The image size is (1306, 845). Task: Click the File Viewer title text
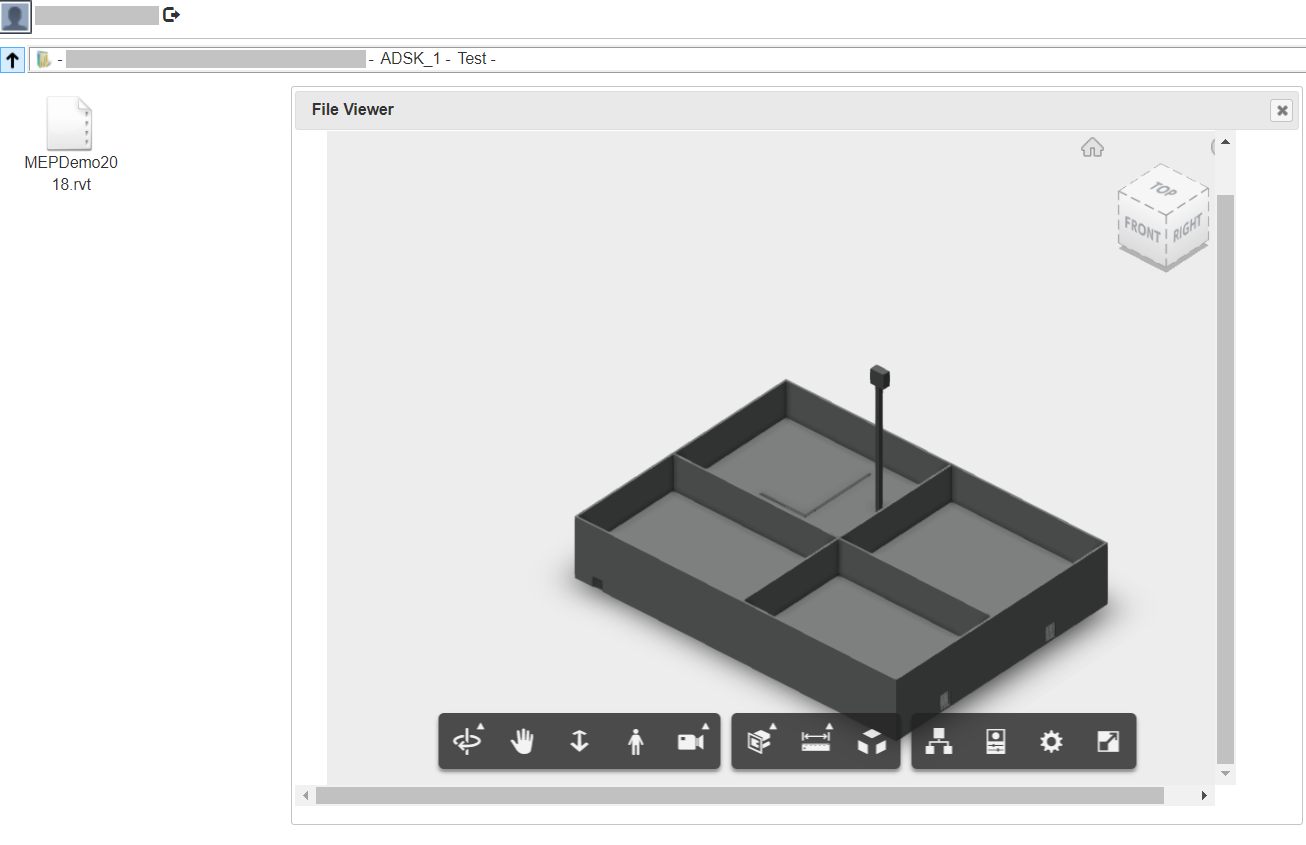click(353, 110)
